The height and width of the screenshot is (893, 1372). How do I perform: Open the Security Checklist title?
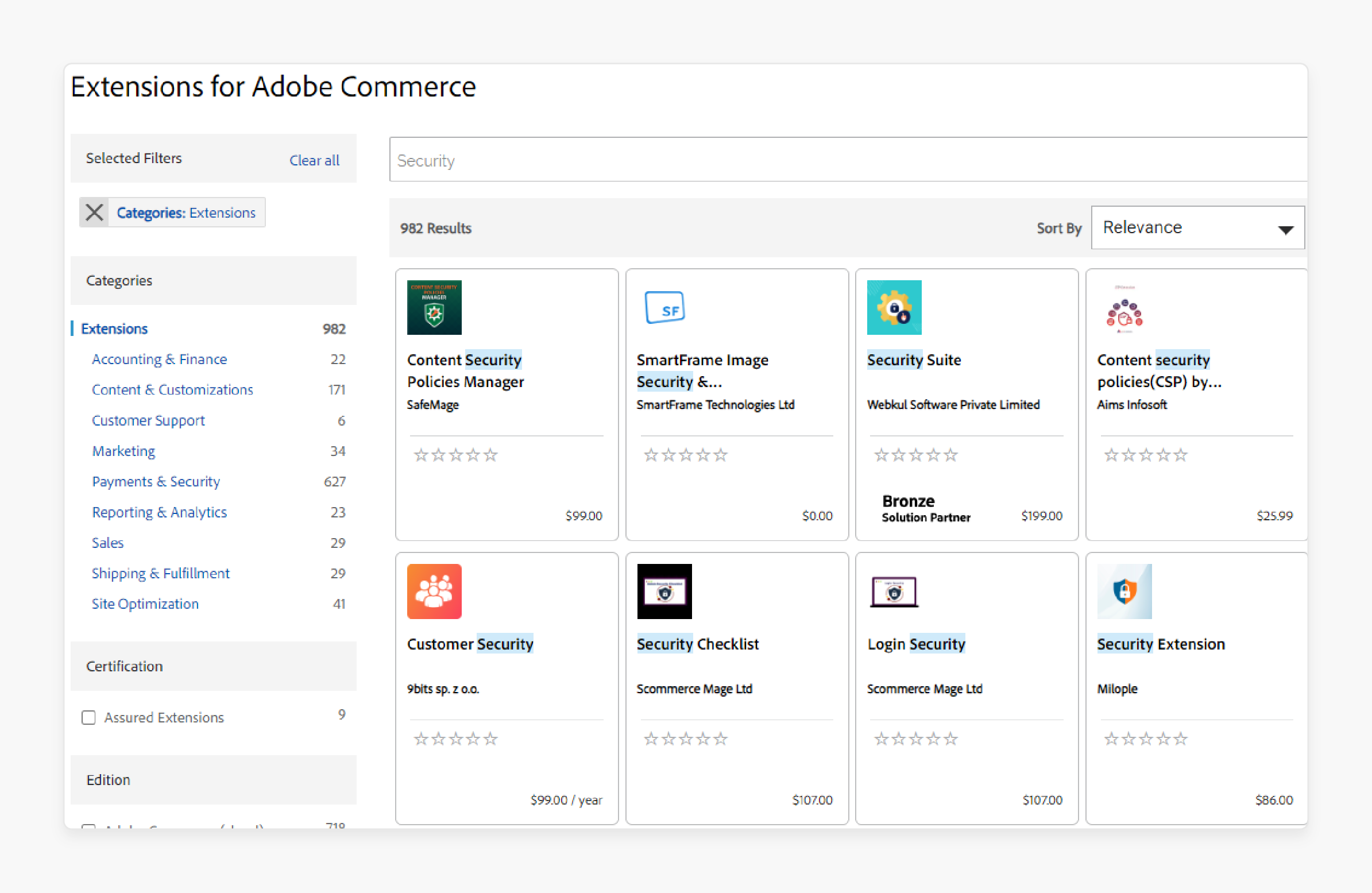pos(698,643)
